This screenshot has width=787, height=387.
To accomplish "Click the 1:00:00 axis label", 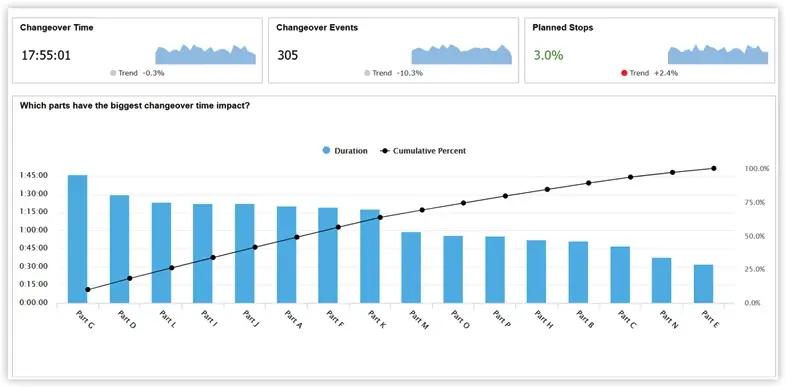I will point(34,230).
